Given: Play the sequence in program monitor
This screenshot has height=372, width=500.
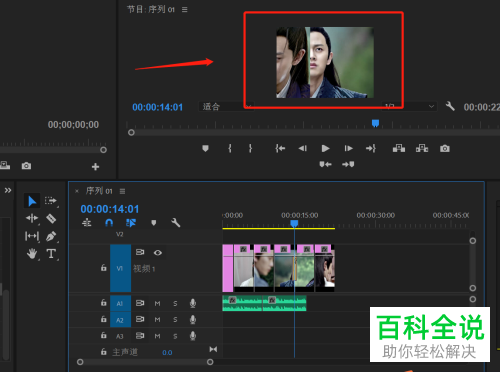Looking at the screenshot, I should coord(325,148).
